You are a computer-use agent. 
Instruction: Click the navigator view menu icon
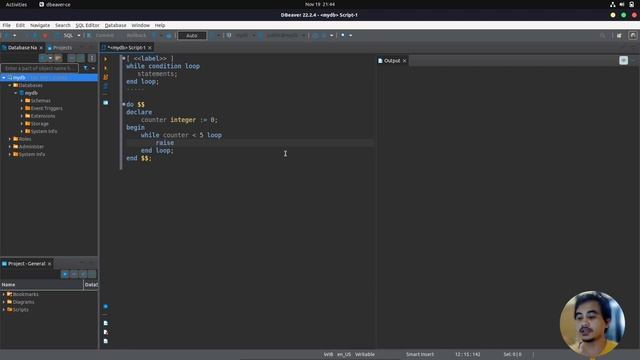(92, 58)
